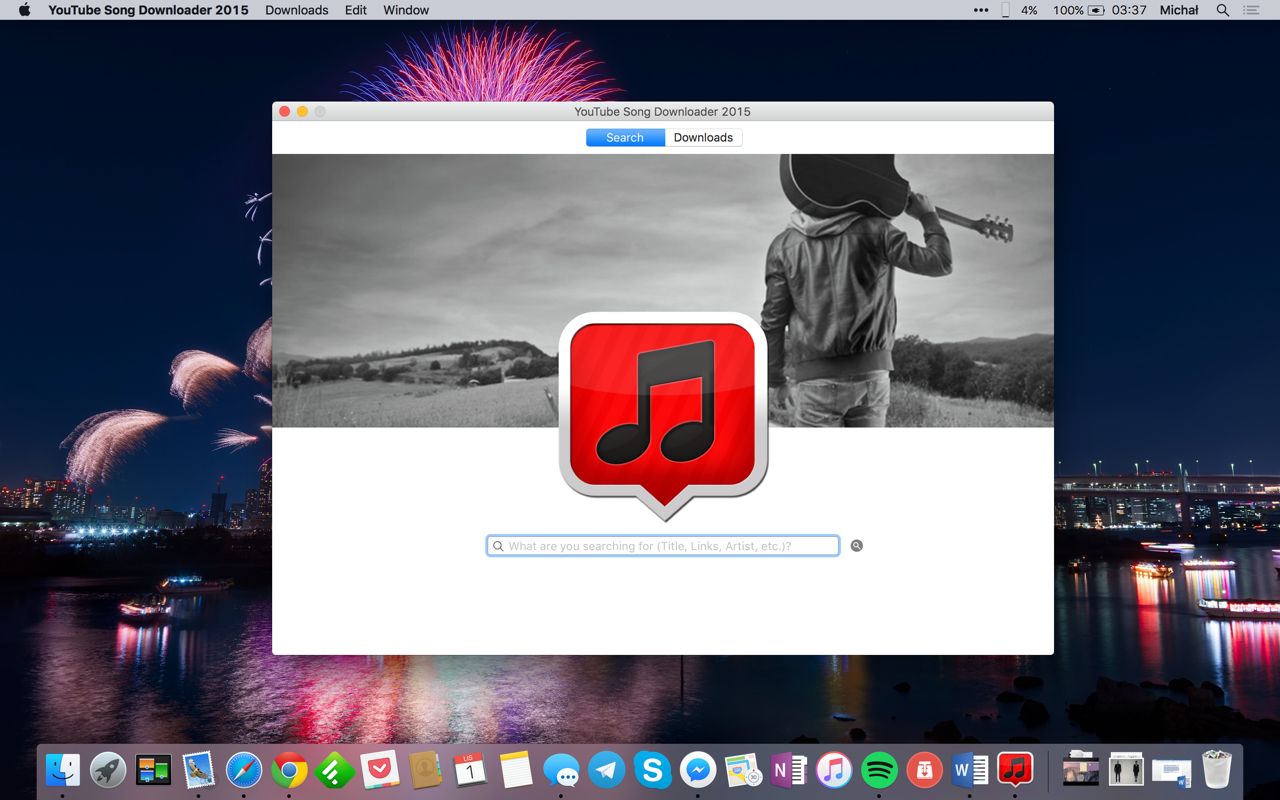This screenshot has height=800, width=1280.
Task: Open the Mail stamp icon in dock
Action: pyautogui.click(x=199, y=769)
